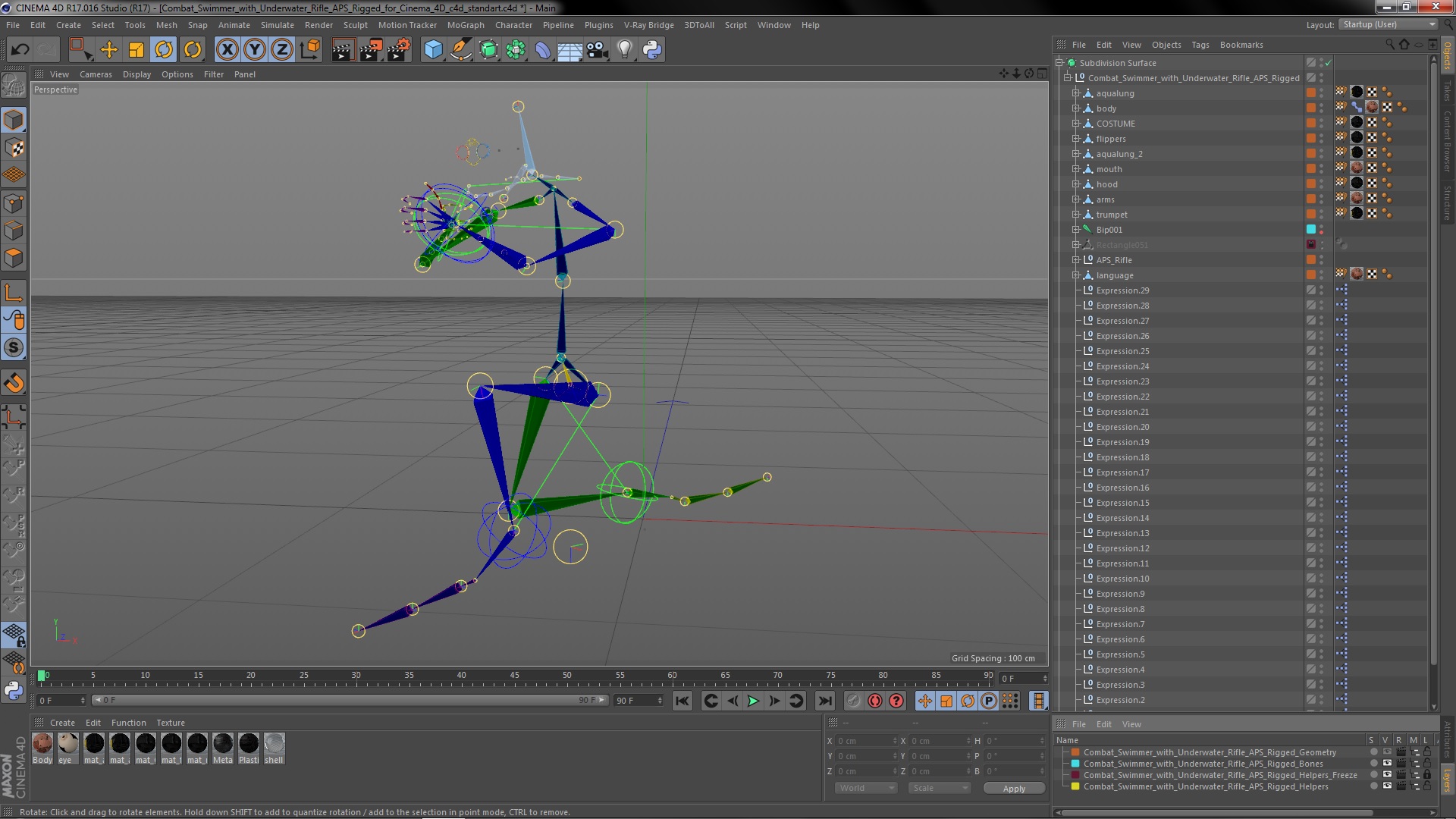Click the Helpers layer yellow swatch
Viewport: 1456px width, 819px height.
1075,786
